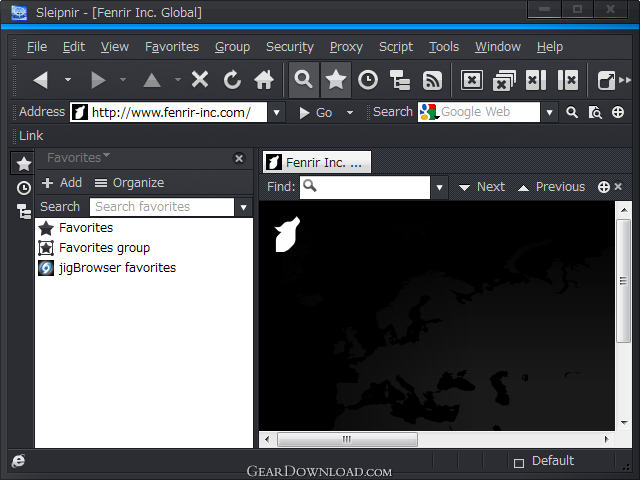Click the Up one level triangle icon
Screen dimensions: 640x480
click(152, 80)
